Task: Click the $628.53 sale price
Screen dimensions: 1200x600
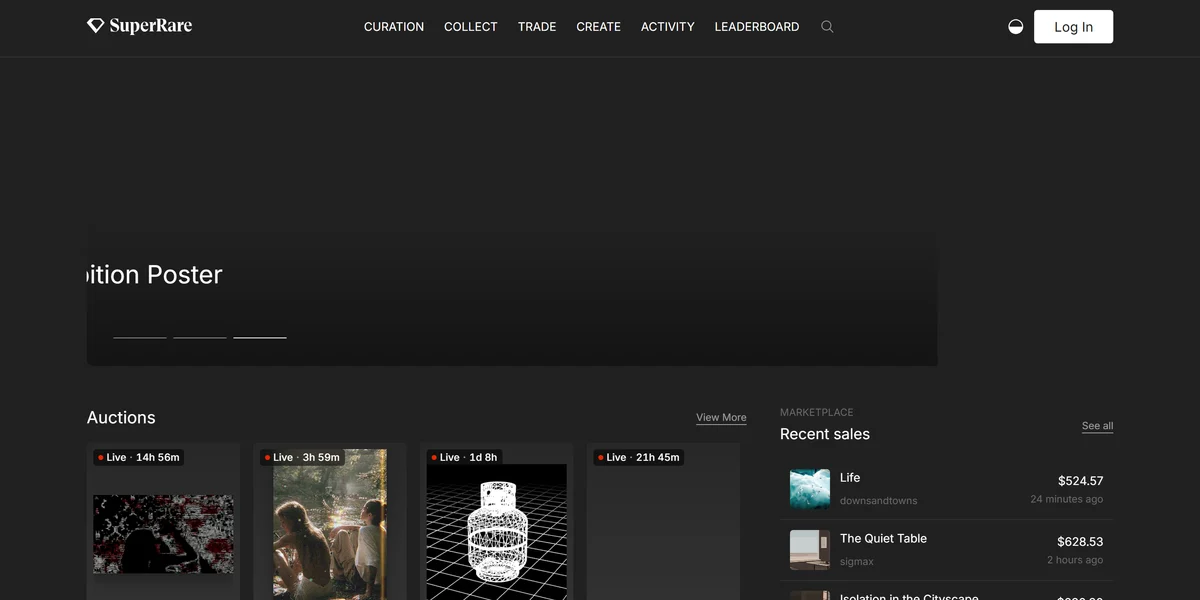Action: pyautogui.click(x=1080, y=542)
